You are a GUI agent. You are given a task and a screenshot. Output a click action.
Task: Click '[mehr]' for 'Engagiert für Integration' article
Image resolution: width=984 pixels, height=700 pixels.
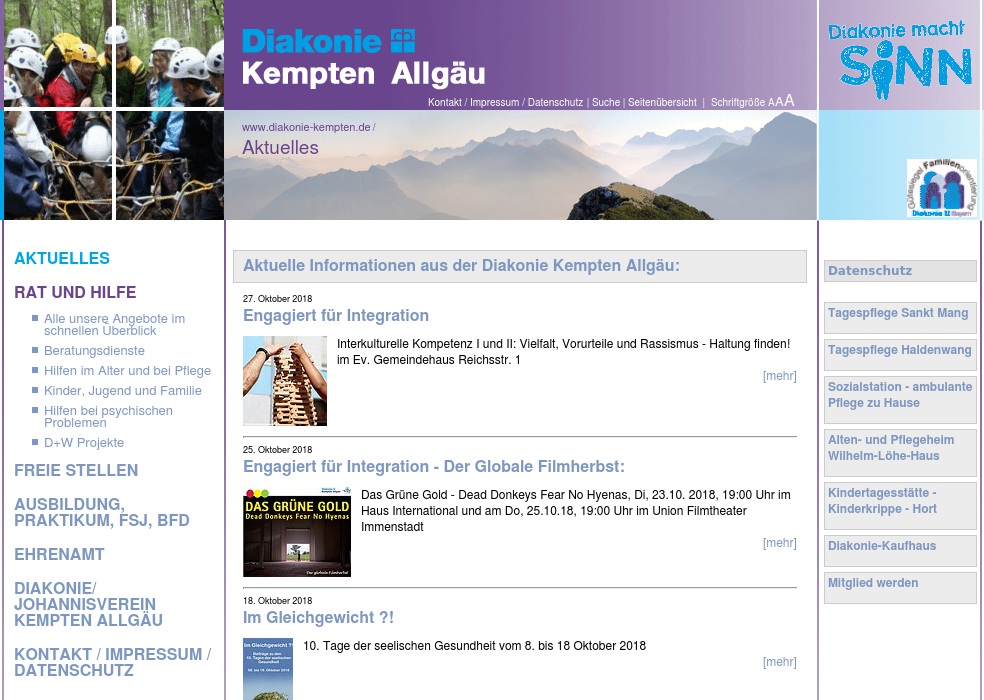[779, 376]
